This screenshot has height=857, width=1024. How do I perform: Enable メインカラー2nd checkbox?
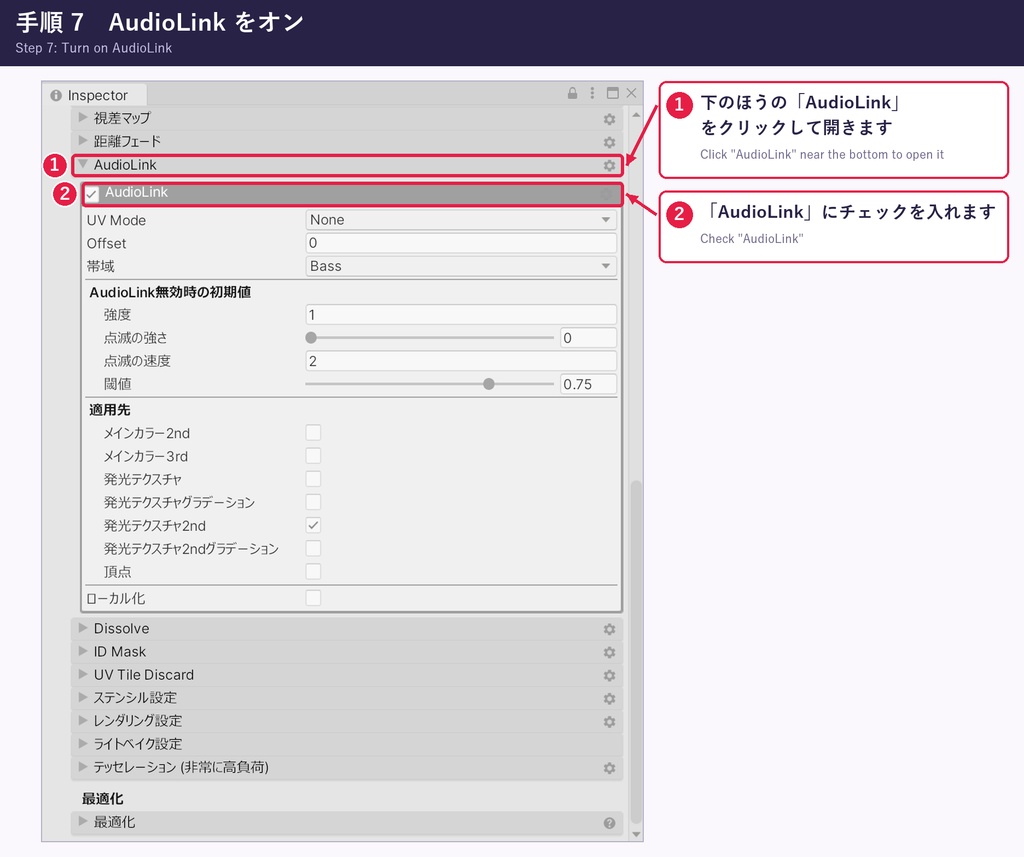[x=313, y=432]
